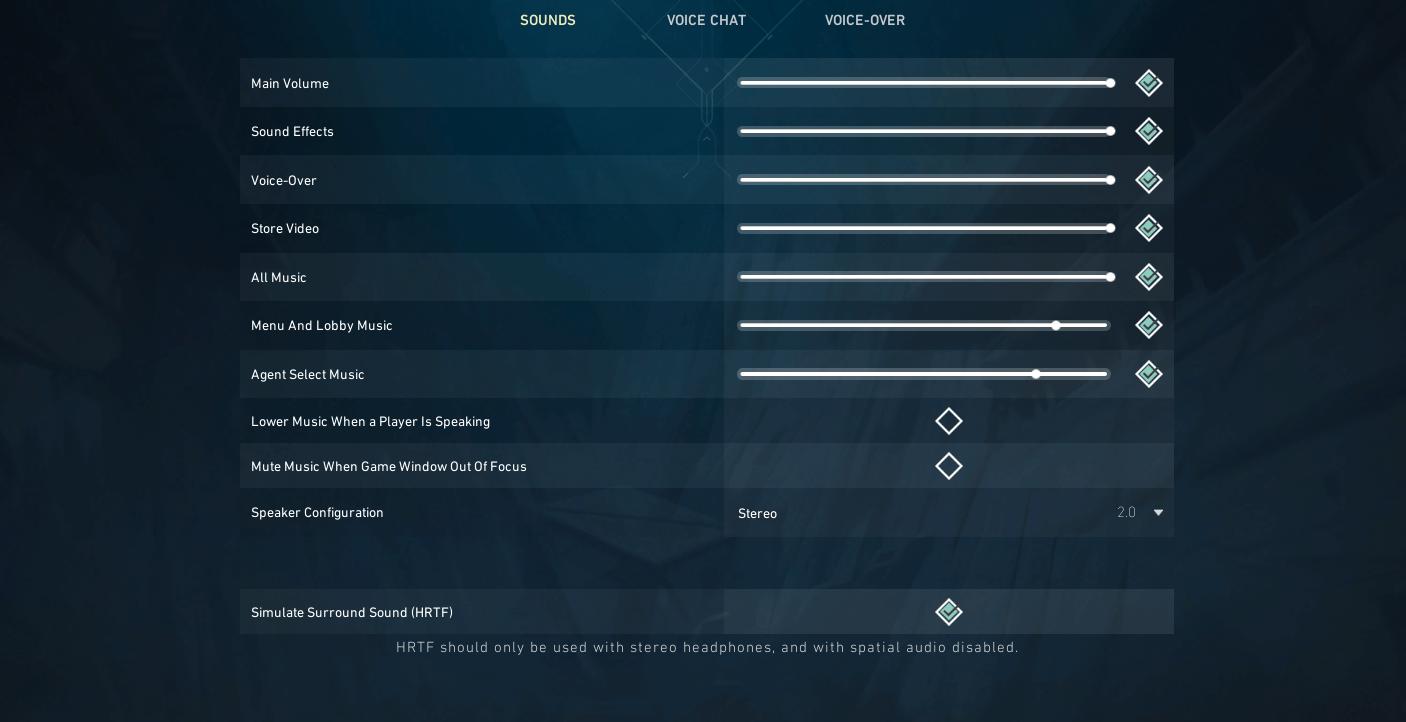Click the Store Video slider track
This screenshot has width=1406, height=722.
926,228
